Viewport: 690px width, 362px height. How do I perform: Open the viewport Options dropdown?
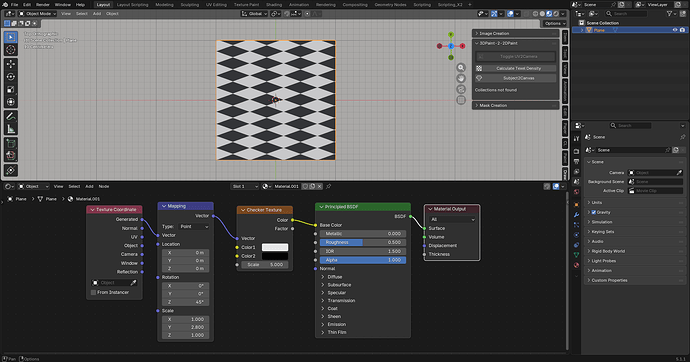[x=554, y=23]
